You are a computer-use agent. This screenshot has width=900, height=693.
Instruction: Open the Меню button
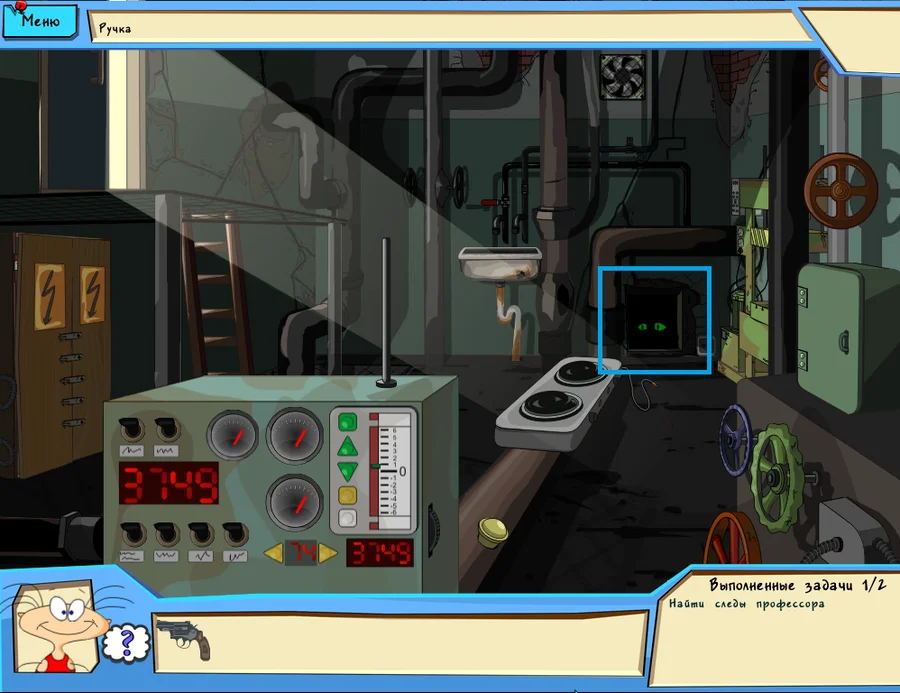pos(40,20)
